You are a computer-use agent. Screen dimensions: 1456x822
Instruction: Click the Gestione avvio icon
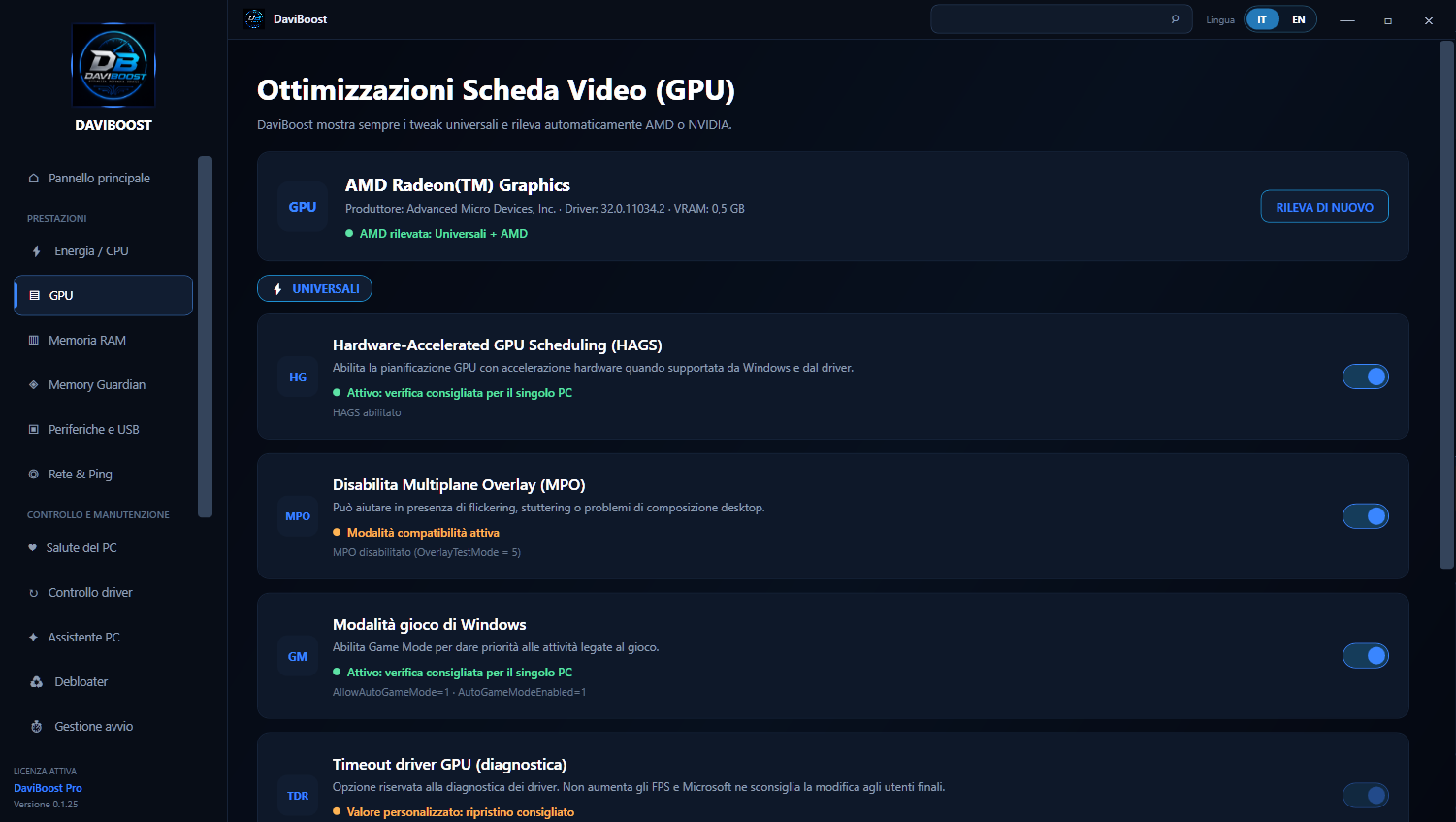(x=37, y=727)
